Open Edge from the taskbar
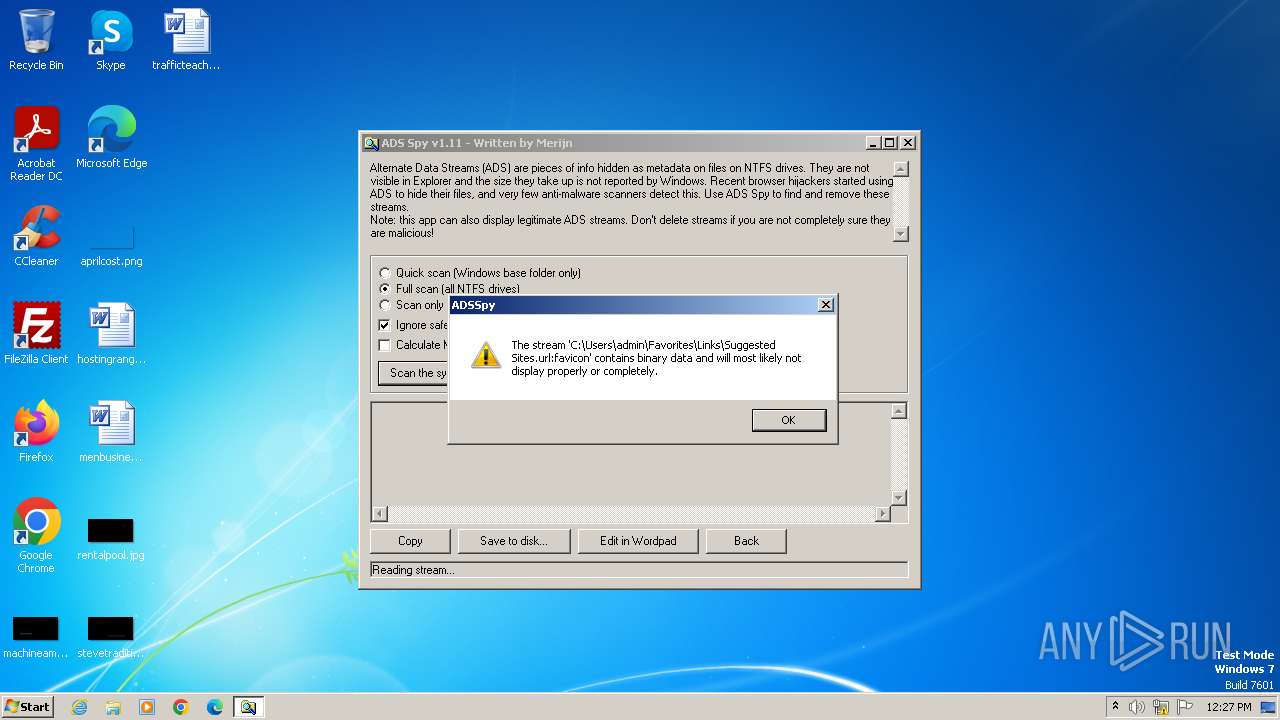The height and width of the screenshot is (720, 1280). [x=215, y=707]
